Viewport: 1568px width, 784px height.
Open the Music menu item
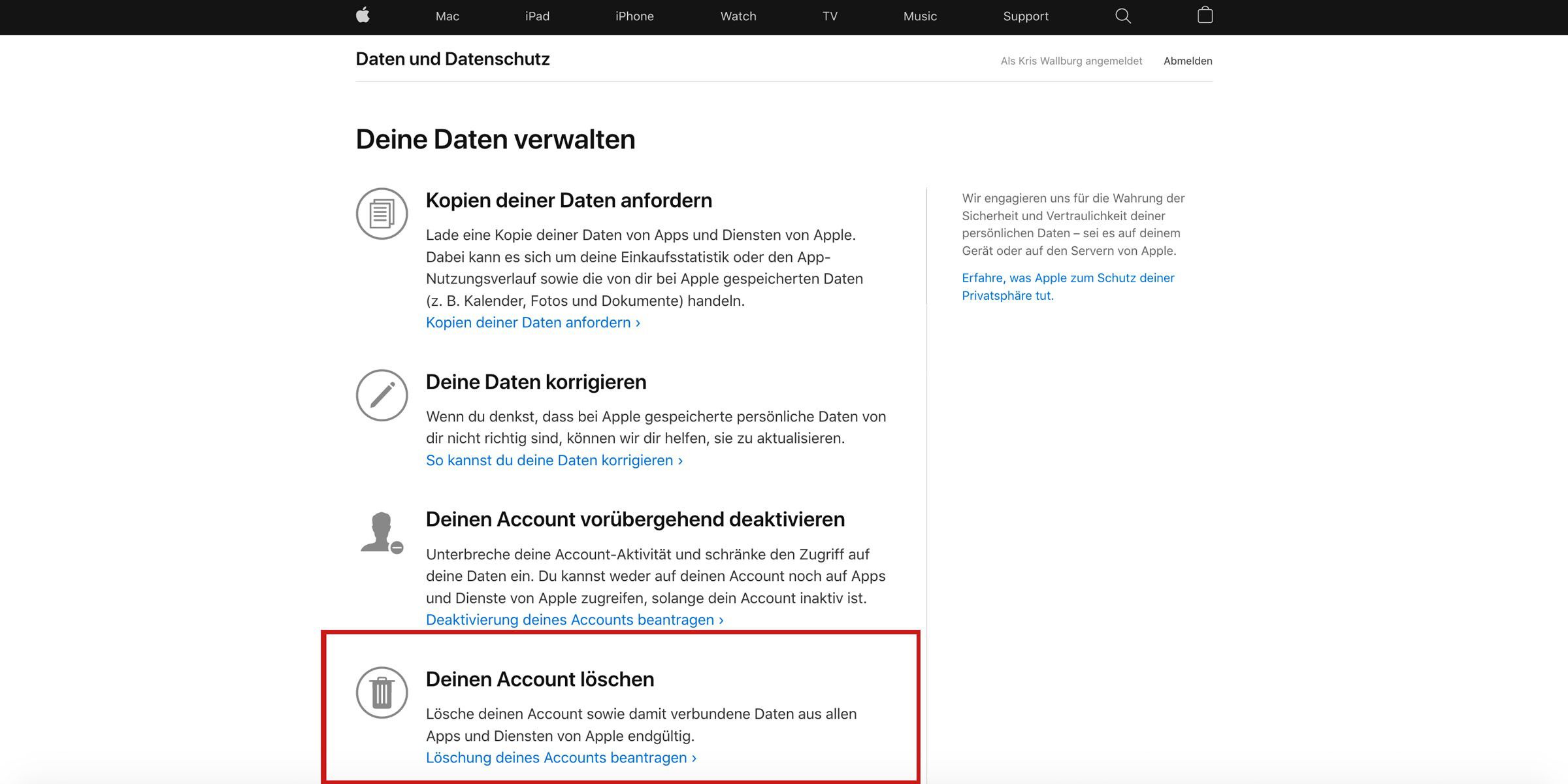click(920, 16)
